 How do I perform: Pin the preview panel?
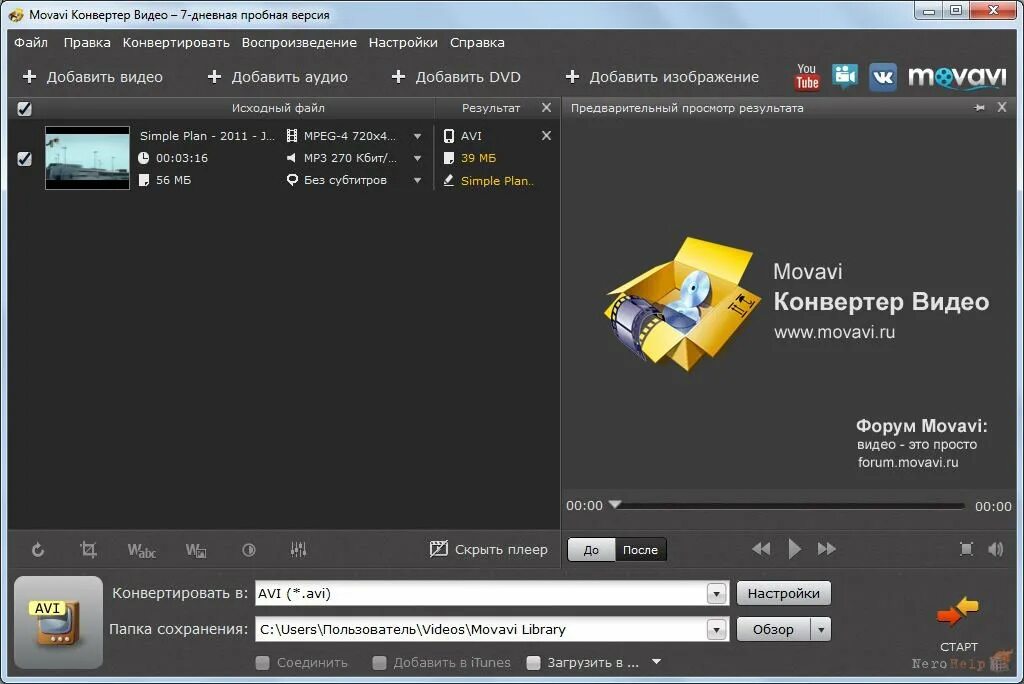[x=980, y=107]
